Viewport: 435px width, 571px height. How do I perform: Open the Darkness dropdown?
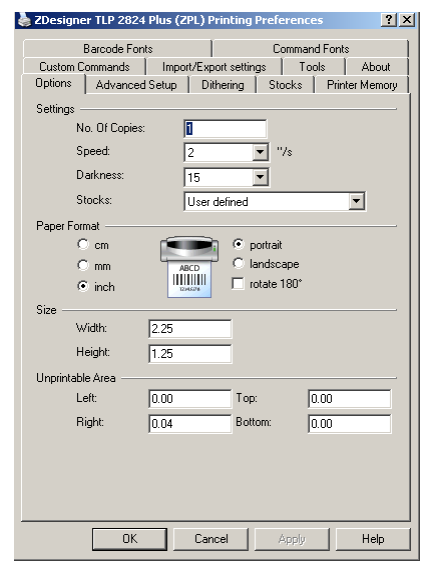coord(260,177)
